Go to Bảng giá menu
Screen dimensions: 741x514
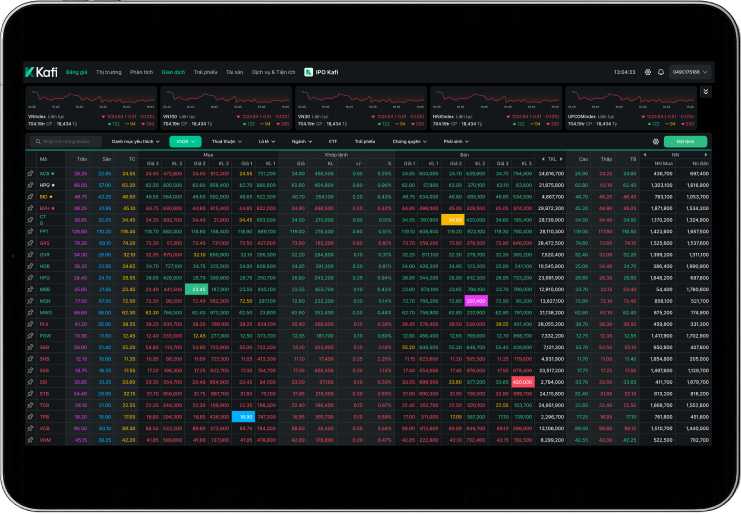(x=77, y=72)
